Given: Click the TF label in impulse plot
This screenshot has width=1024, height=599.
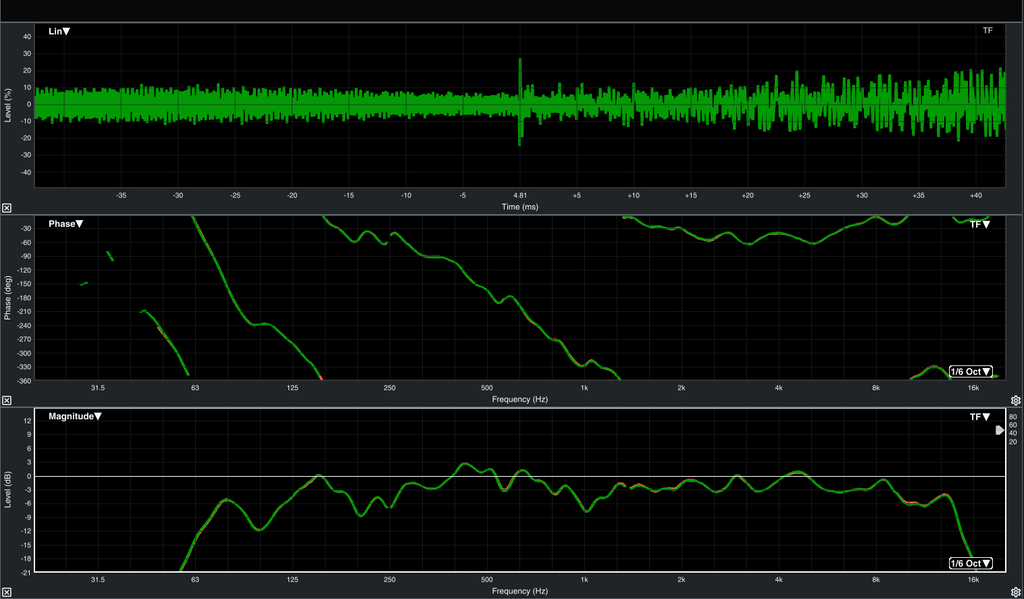Looking at the screenshot, I should 987,31.
